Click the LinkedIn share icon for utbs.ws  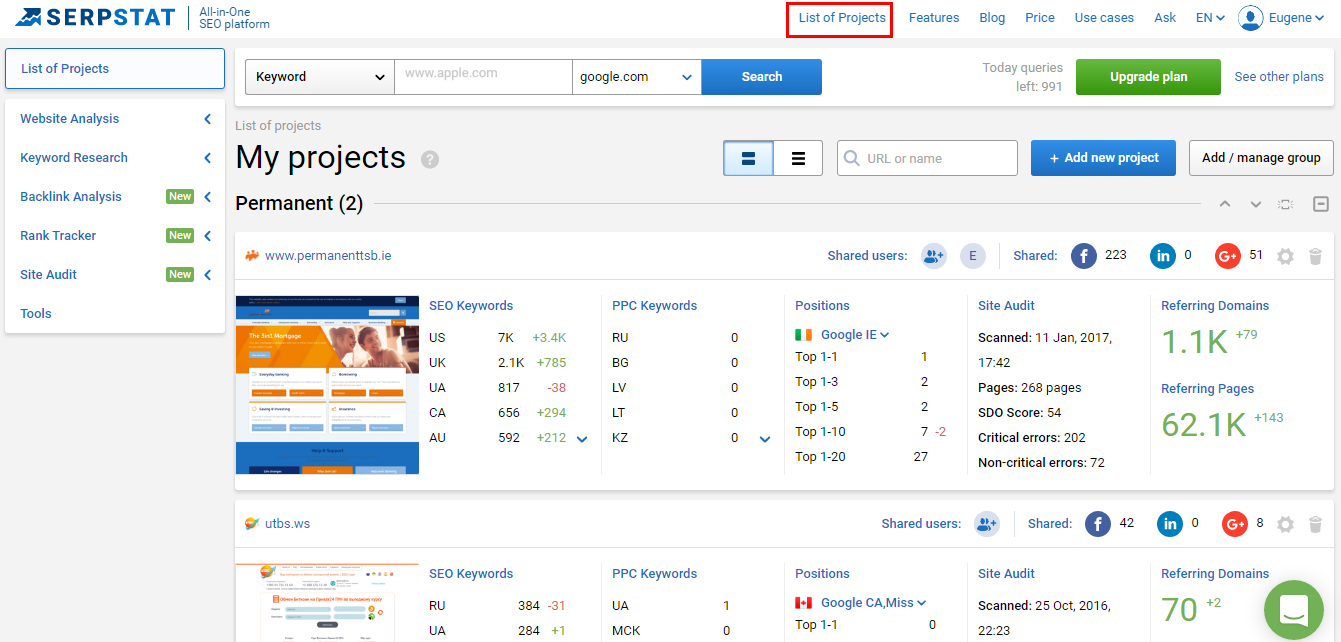[1169, 524]
